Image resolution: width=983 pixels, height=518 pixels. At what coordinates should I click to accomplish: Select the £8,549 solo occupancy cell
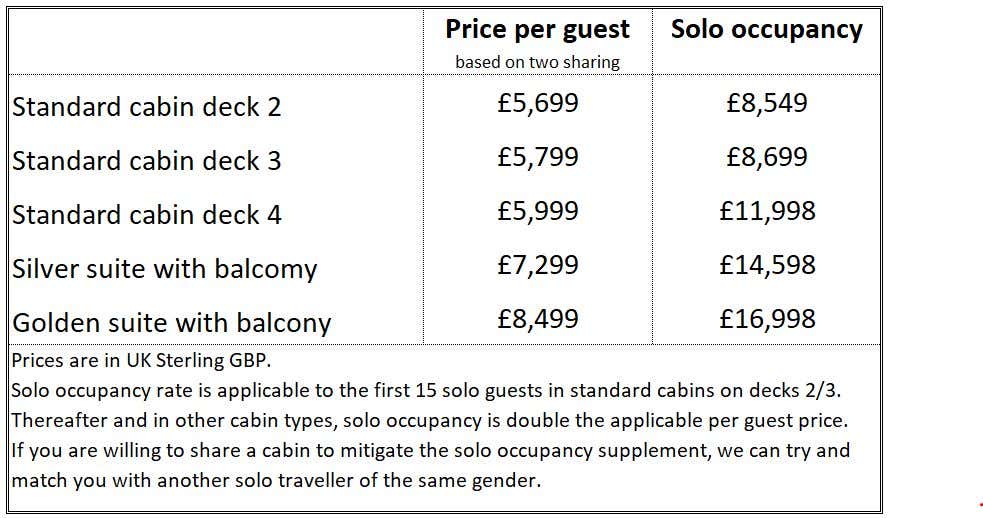click(766, 103)
